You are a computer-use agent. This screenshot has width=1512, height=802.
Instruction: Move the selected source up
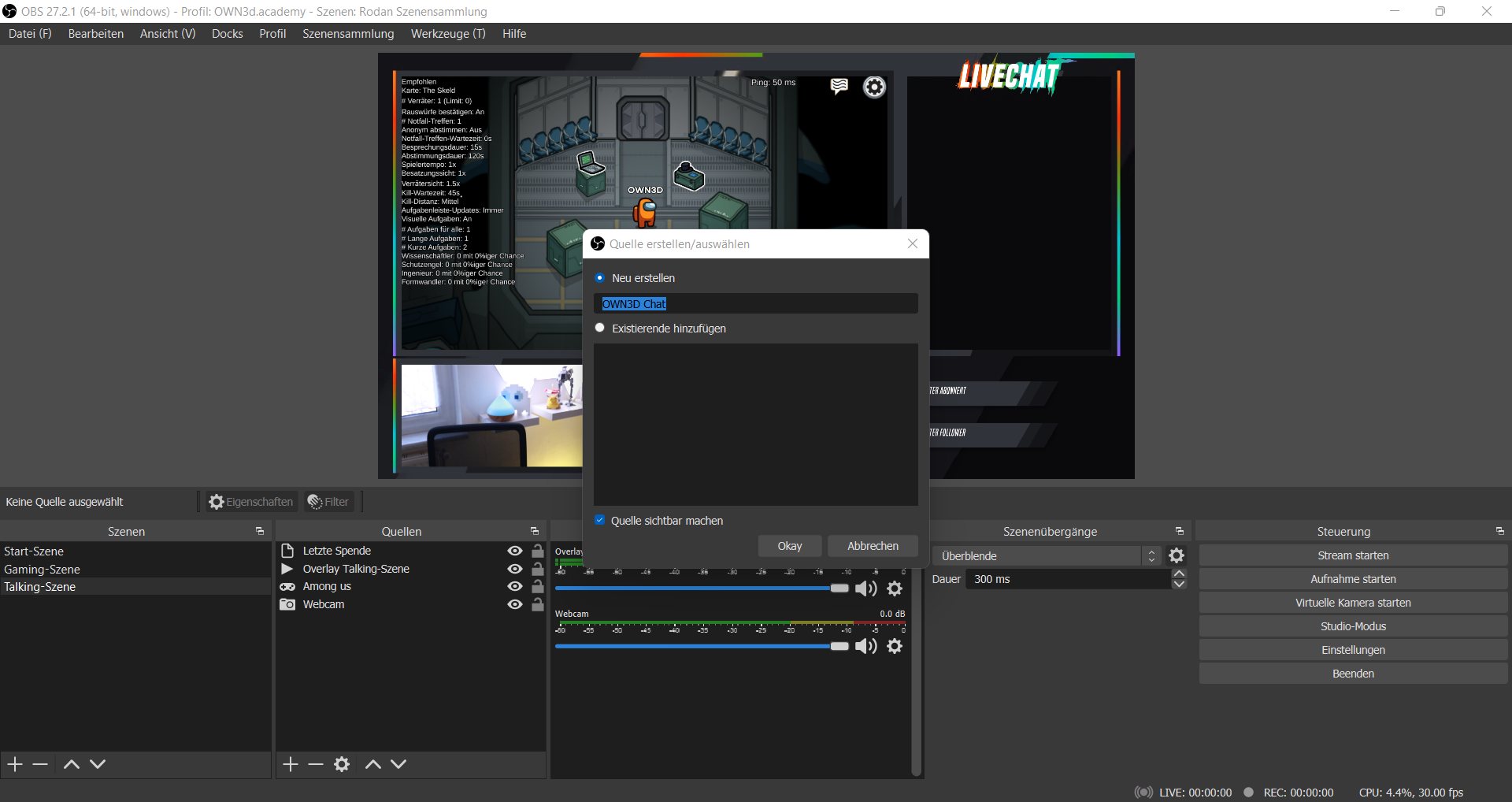click(x=372, y=763)
